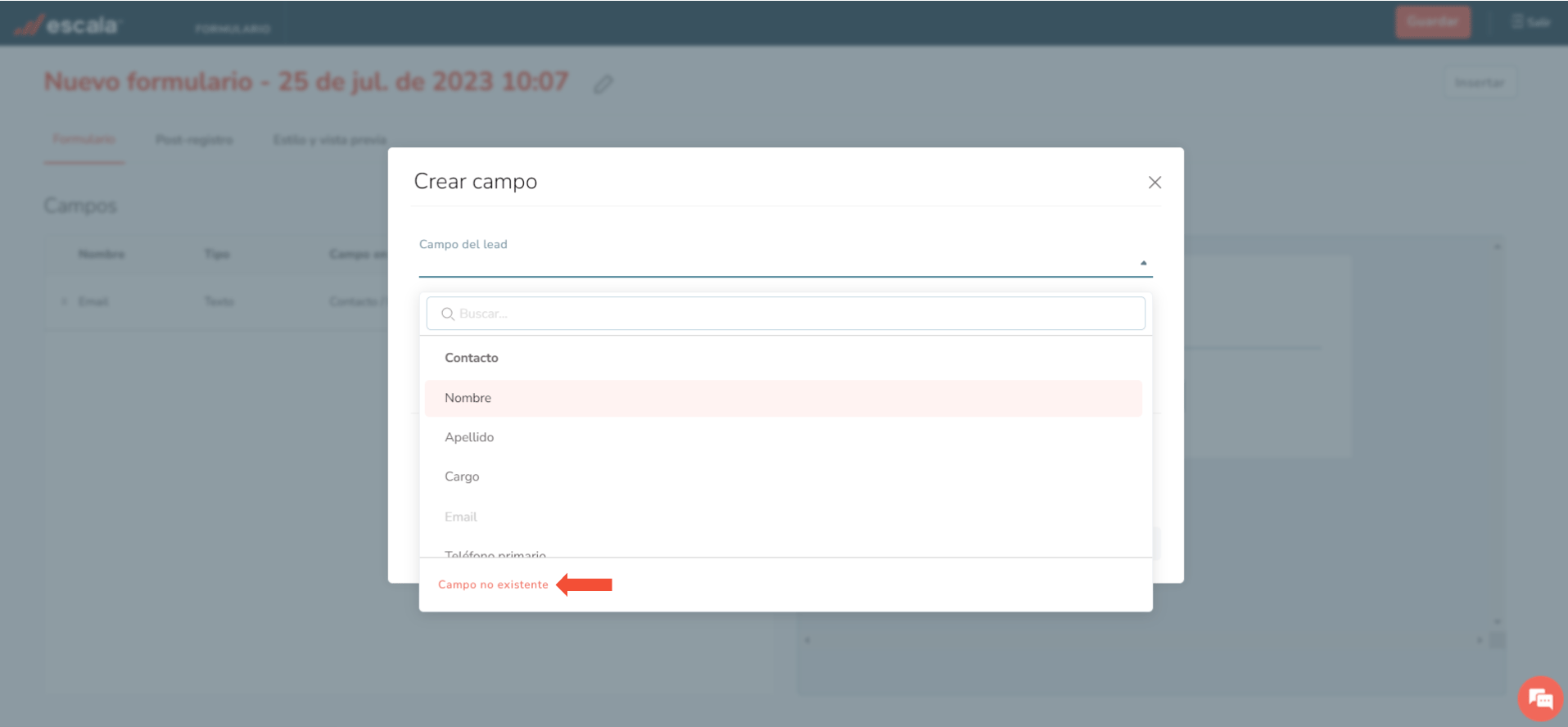Select the Formulario tab
The image size is (1568, 727).
click(84, 139)
